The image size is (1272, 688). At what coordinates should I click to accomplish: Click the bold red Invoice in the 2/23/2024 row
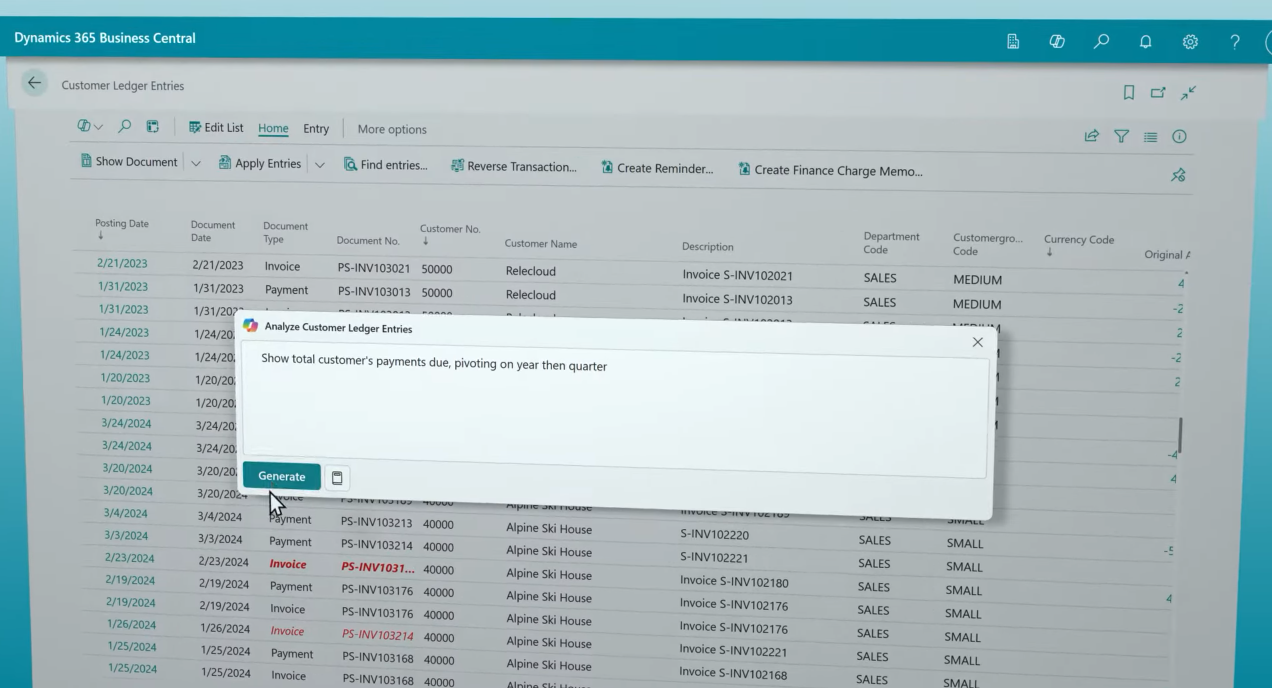tap(288, 564)
